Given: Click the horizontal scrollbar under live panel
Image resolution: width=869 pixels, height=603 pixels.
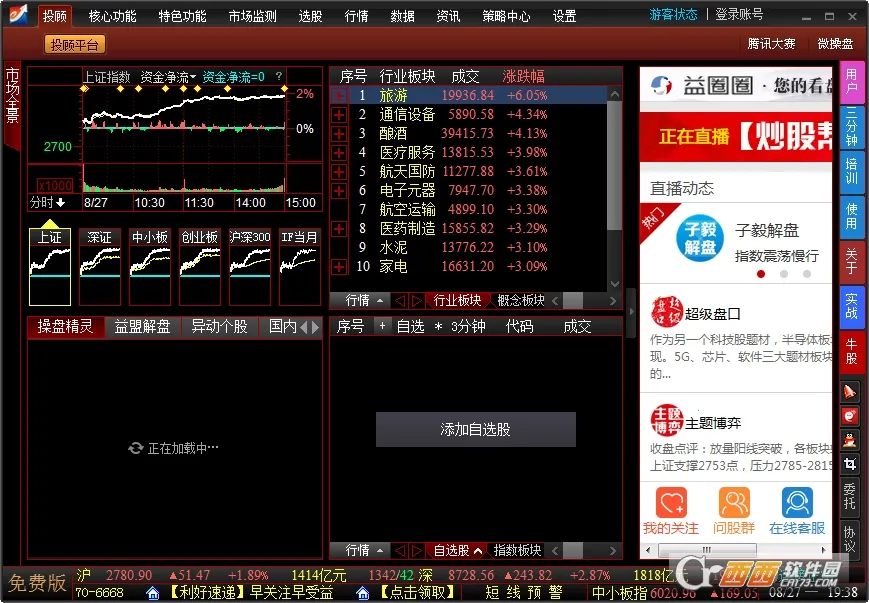Looking at the screenshot, I should [735, 551].
